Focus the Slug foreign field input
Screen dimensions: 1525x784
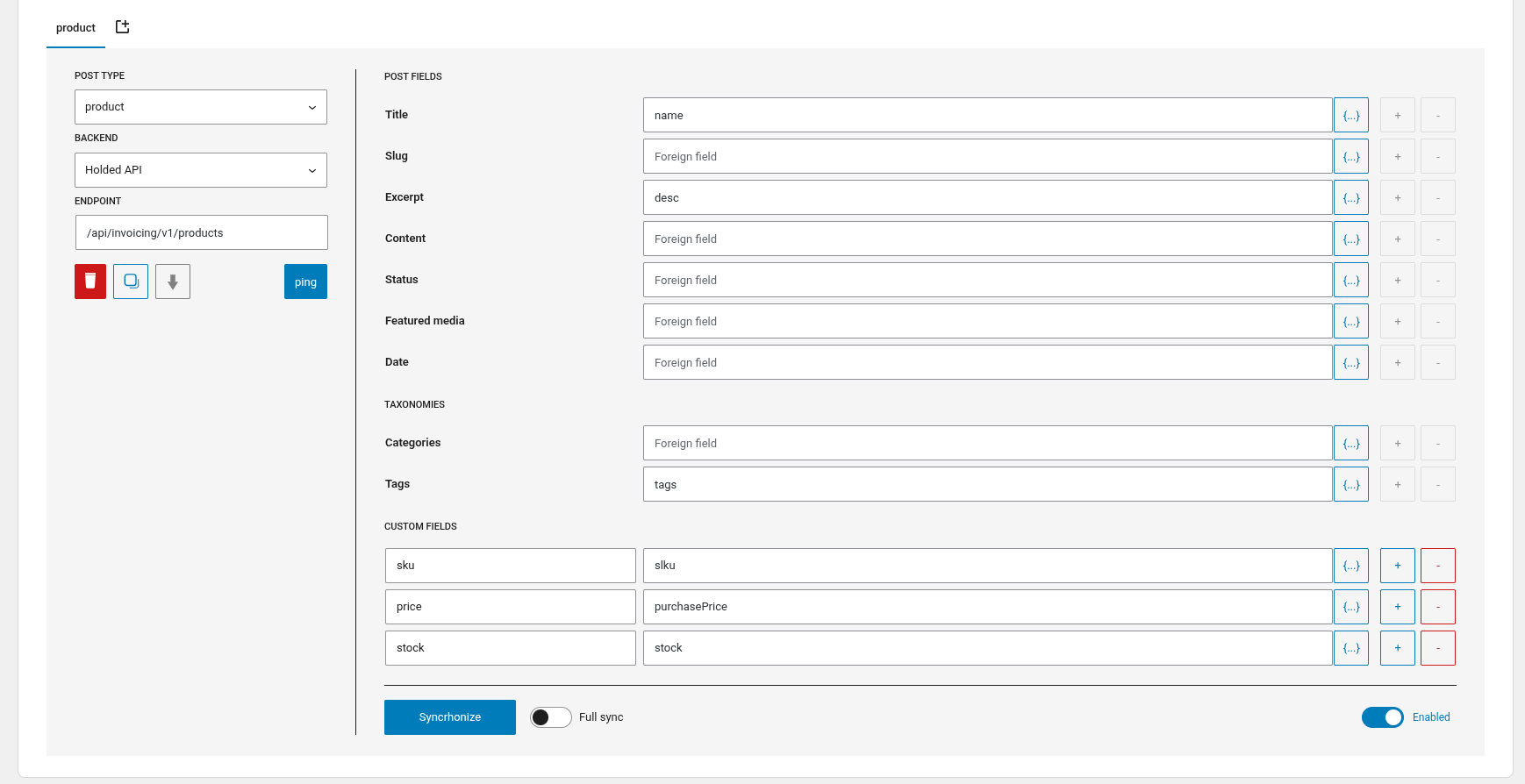tap(987, 156)
